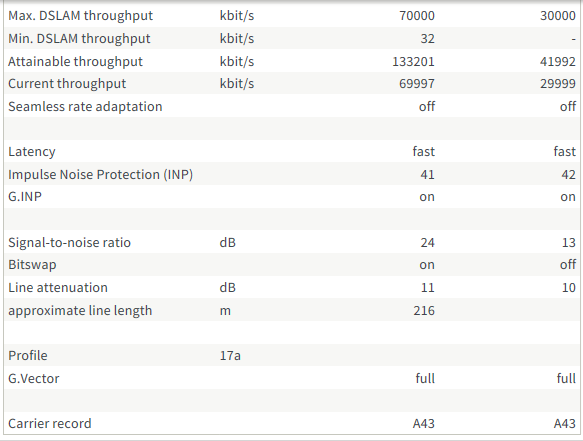Click the G.Vector row label
The image size is (583, 441).
point(33,379)
